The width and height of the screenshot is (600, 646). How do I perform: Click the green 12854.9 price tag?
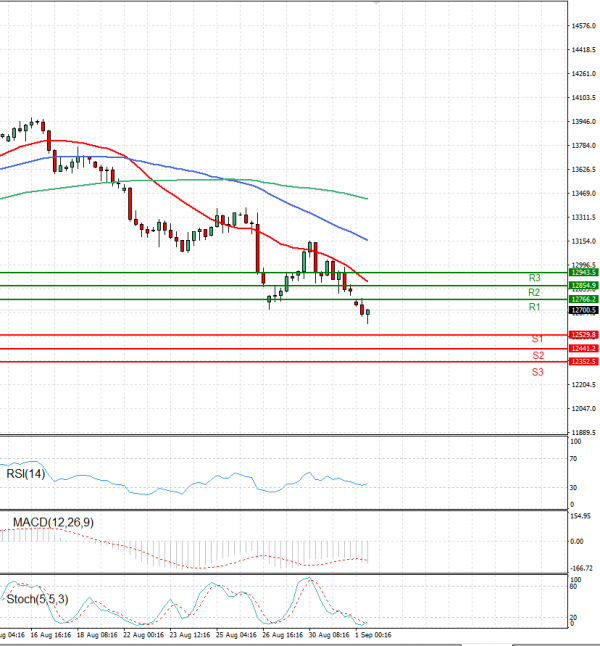[583, 285]
